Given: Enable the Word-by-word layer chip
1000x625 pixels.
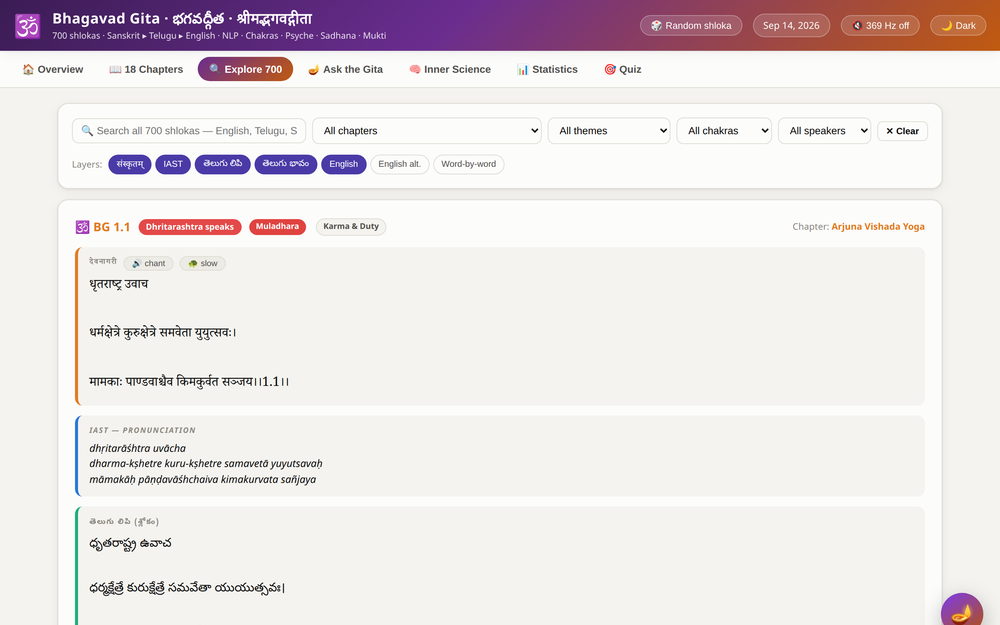Looking at the screenshot, I should [x=469, y=164].
